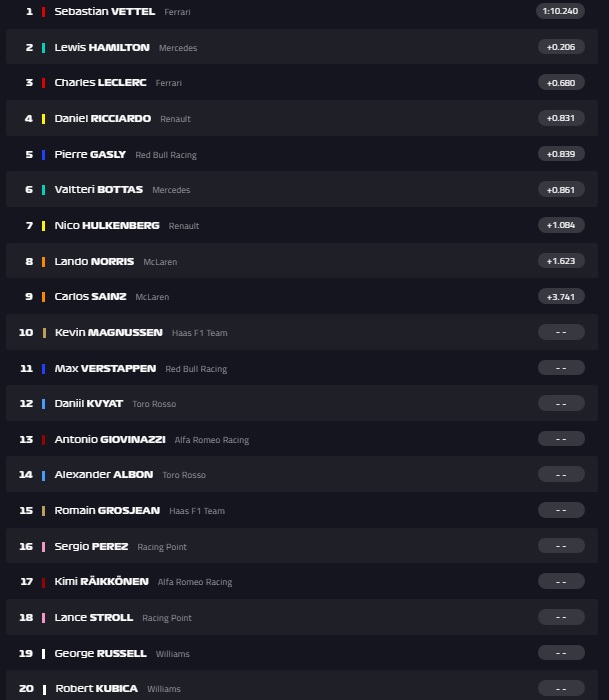The height and width of the screenshot is (700, 609).
Task: Select Lewis Hamilton's row
Action: (300, 47)
